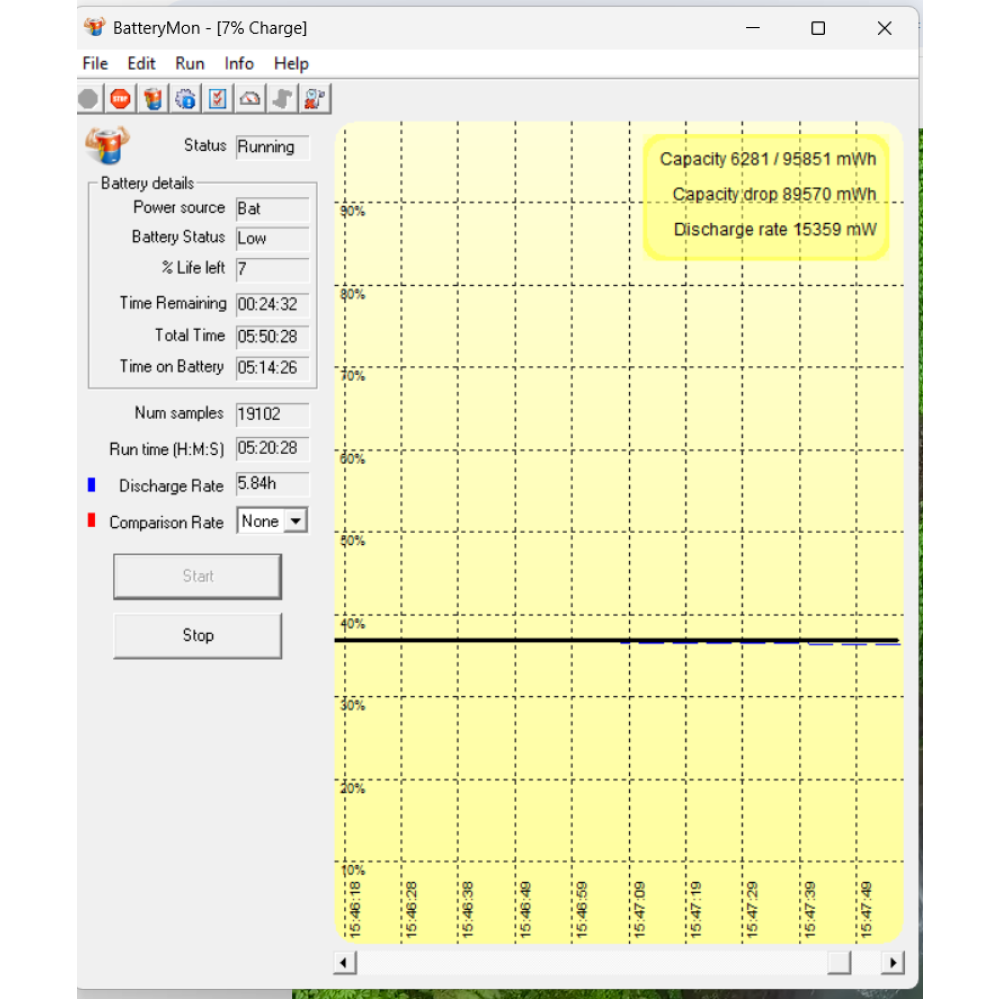Screen dimensions: 1000x1000
Task: Click the Discharge Rate value 5.84h
Action: tap(272, 484)
